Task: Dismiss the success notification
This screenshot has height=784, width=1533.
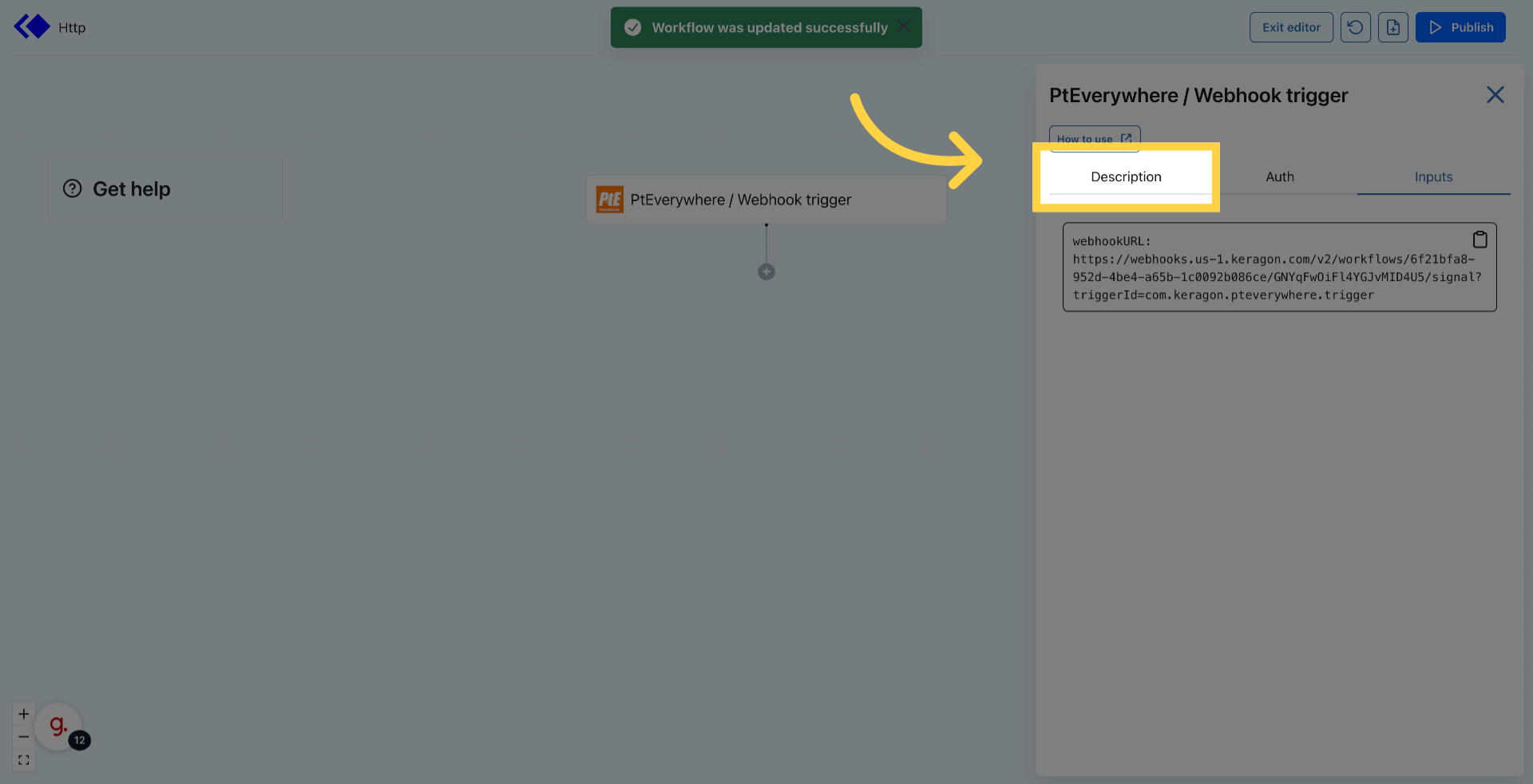Action: [904, 26]
